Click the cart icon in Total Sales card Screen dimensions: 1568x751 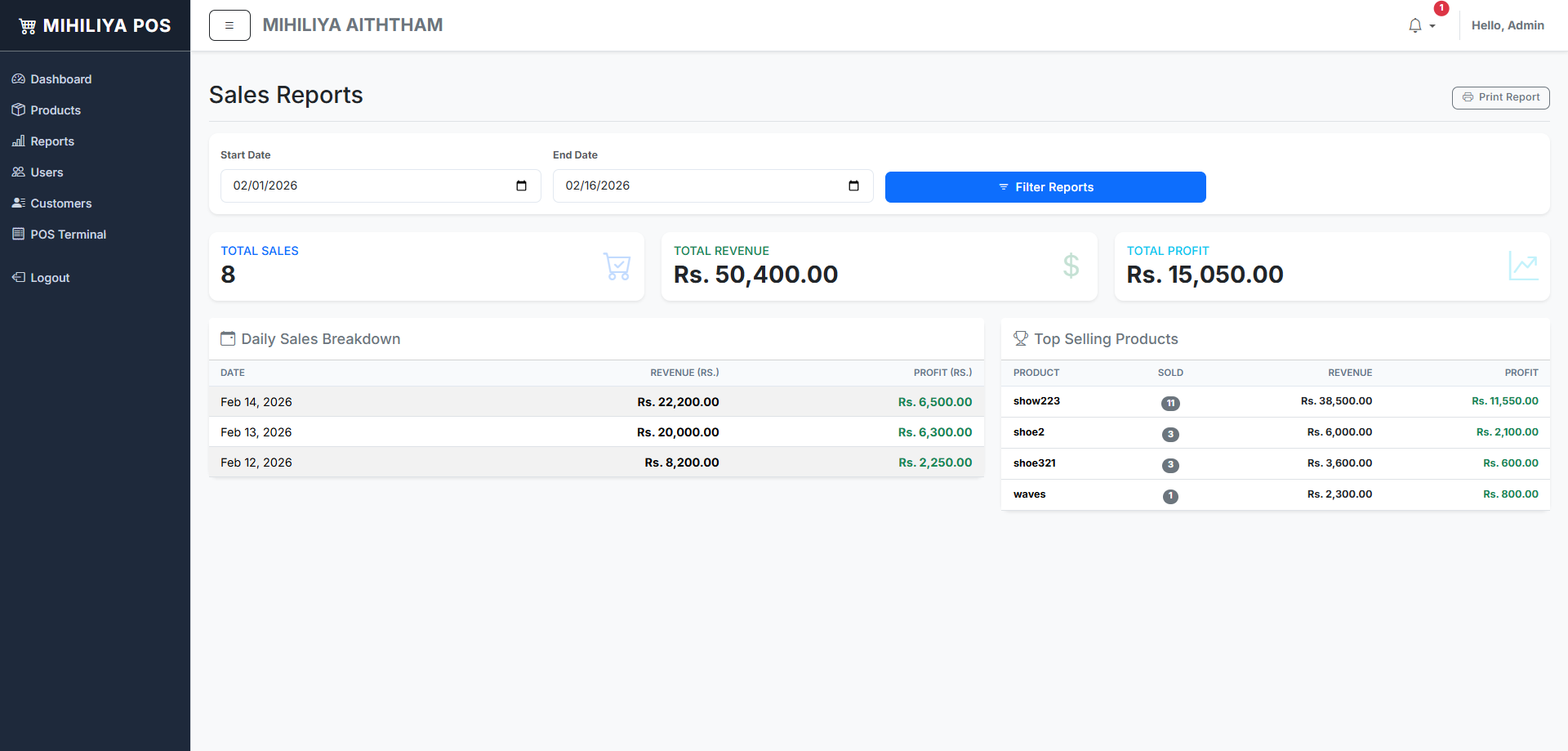click(617, 266)
